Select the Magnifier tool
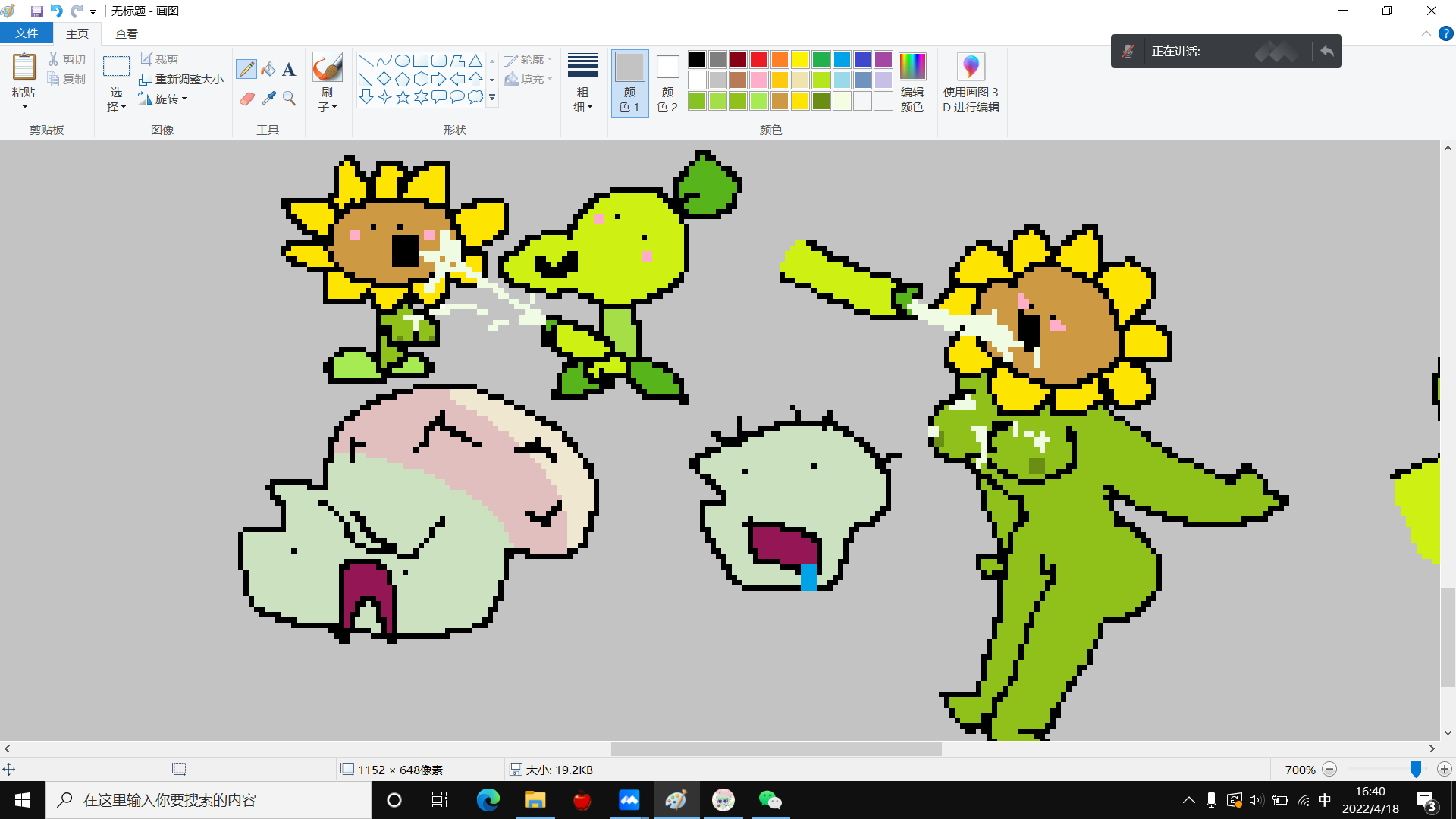This screenshot has height=819, width=1456. pyautogui.click(x=289, y=98)
